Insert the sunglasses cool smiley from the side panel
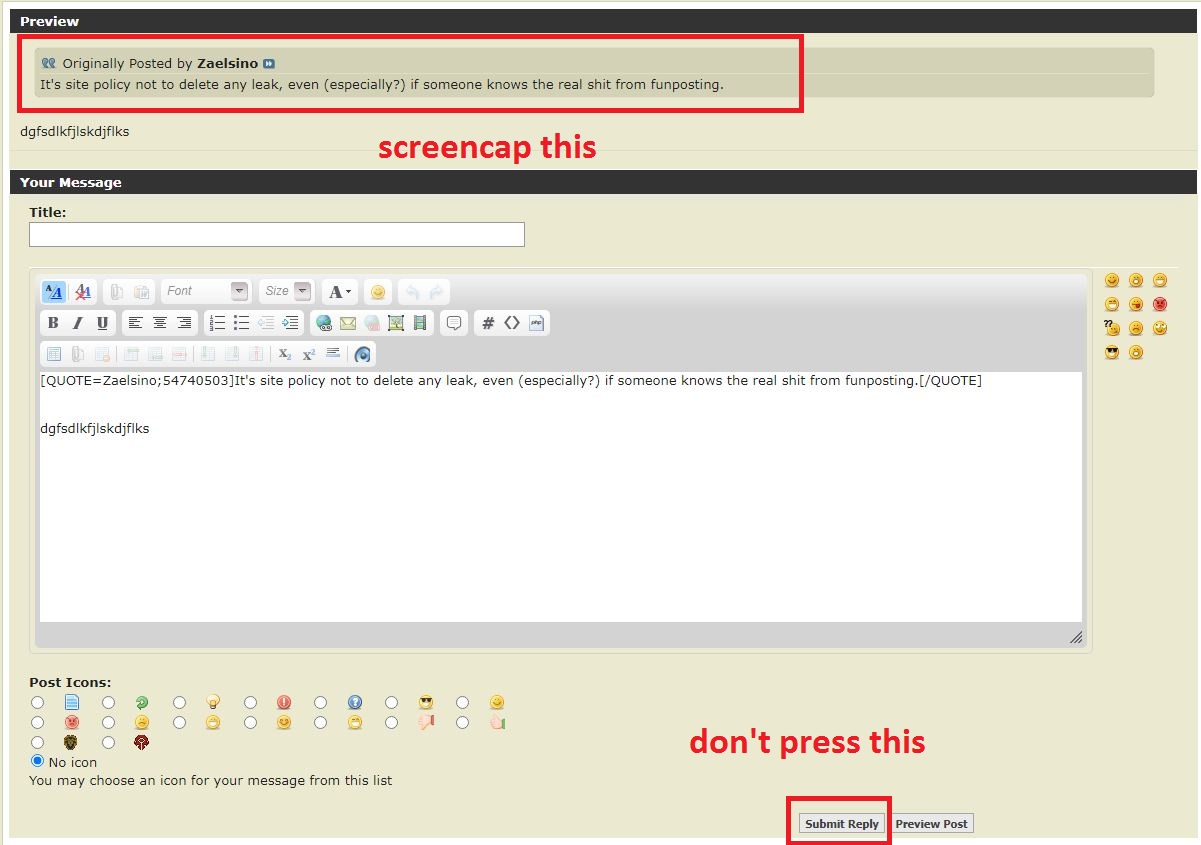1201x845 pixels. coord(1112,352)
